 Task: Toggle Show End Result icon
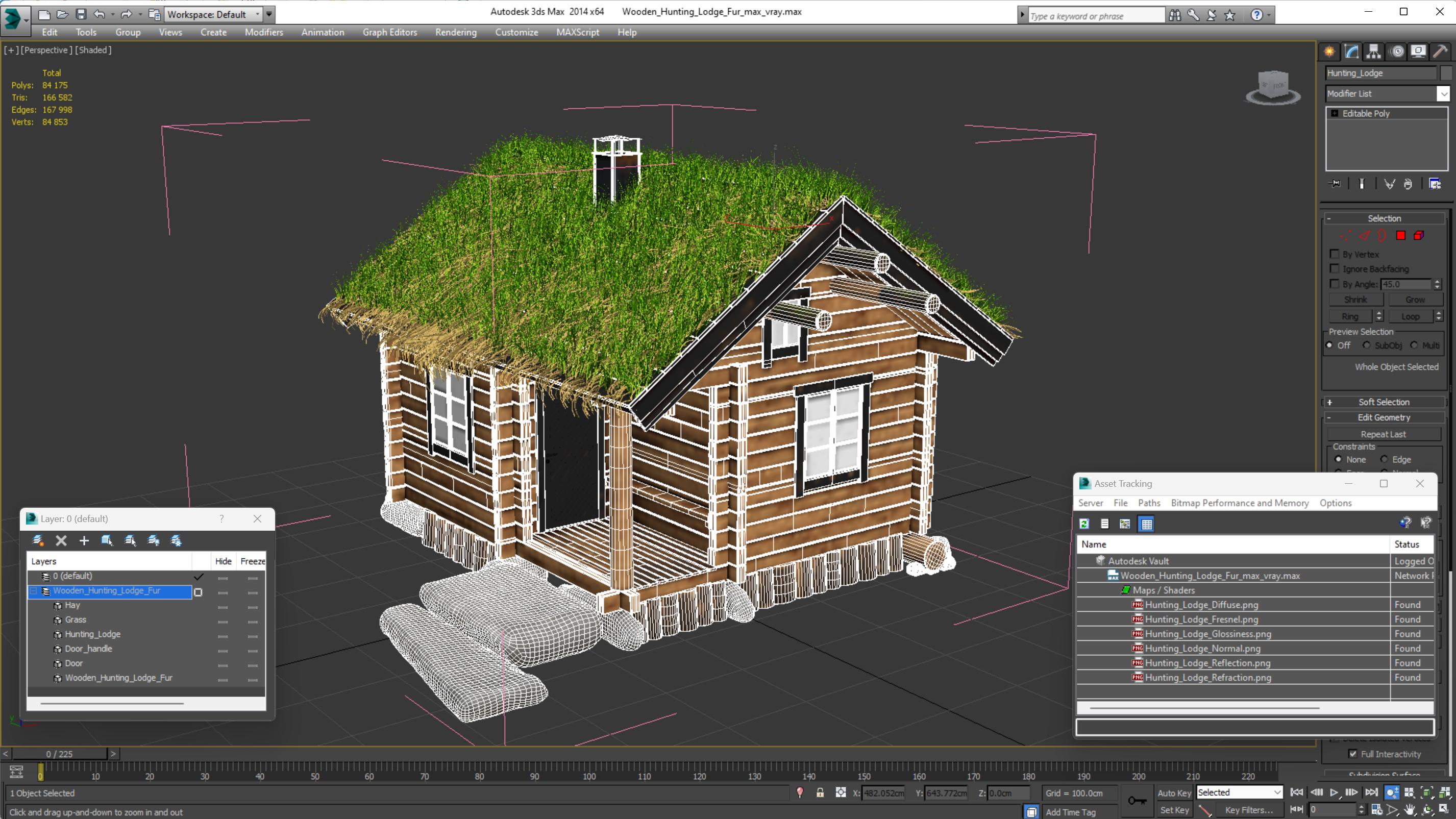pos(1362,184)
